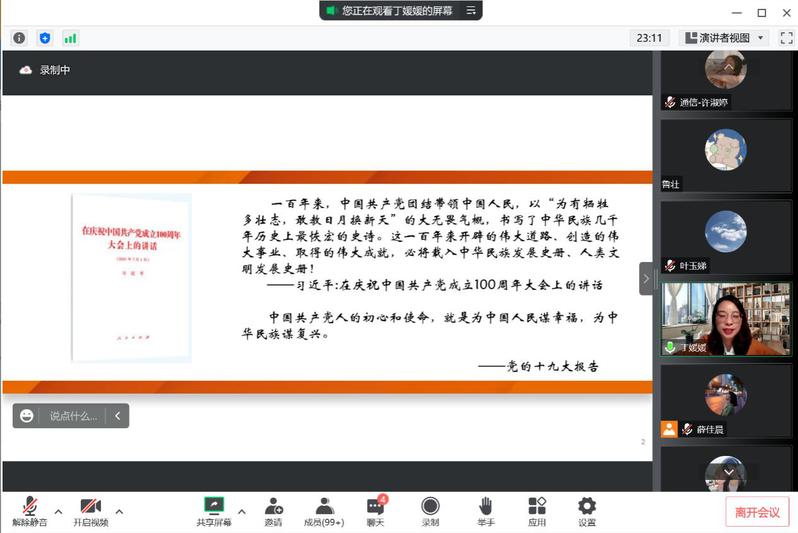The height and width of the screenshot is (533, 798).
Task: Open the Apps (应用) icon
Action: [537, 511]
